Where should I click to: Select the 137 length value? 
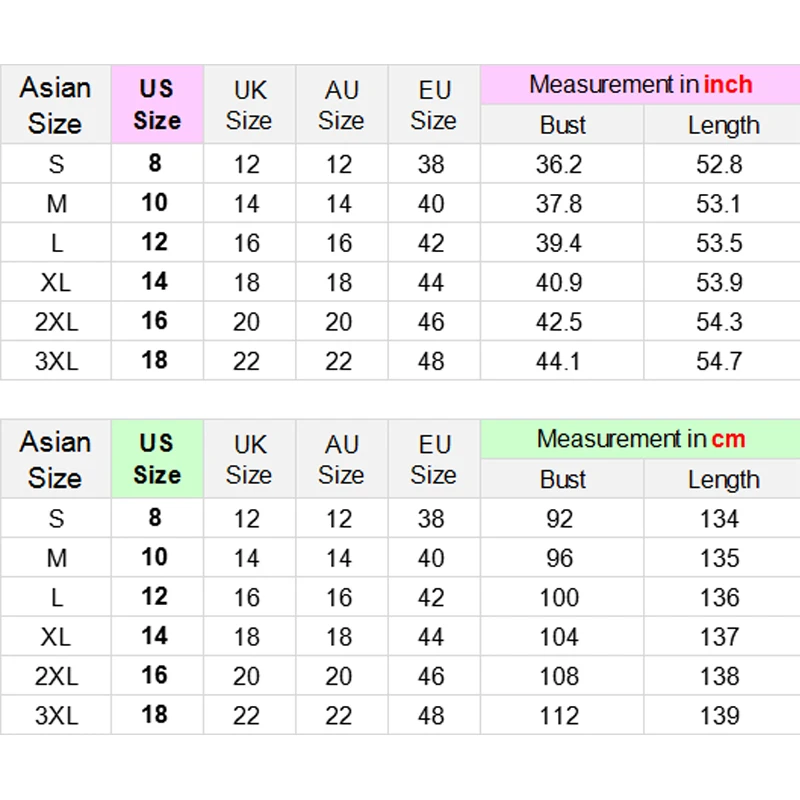720,636
